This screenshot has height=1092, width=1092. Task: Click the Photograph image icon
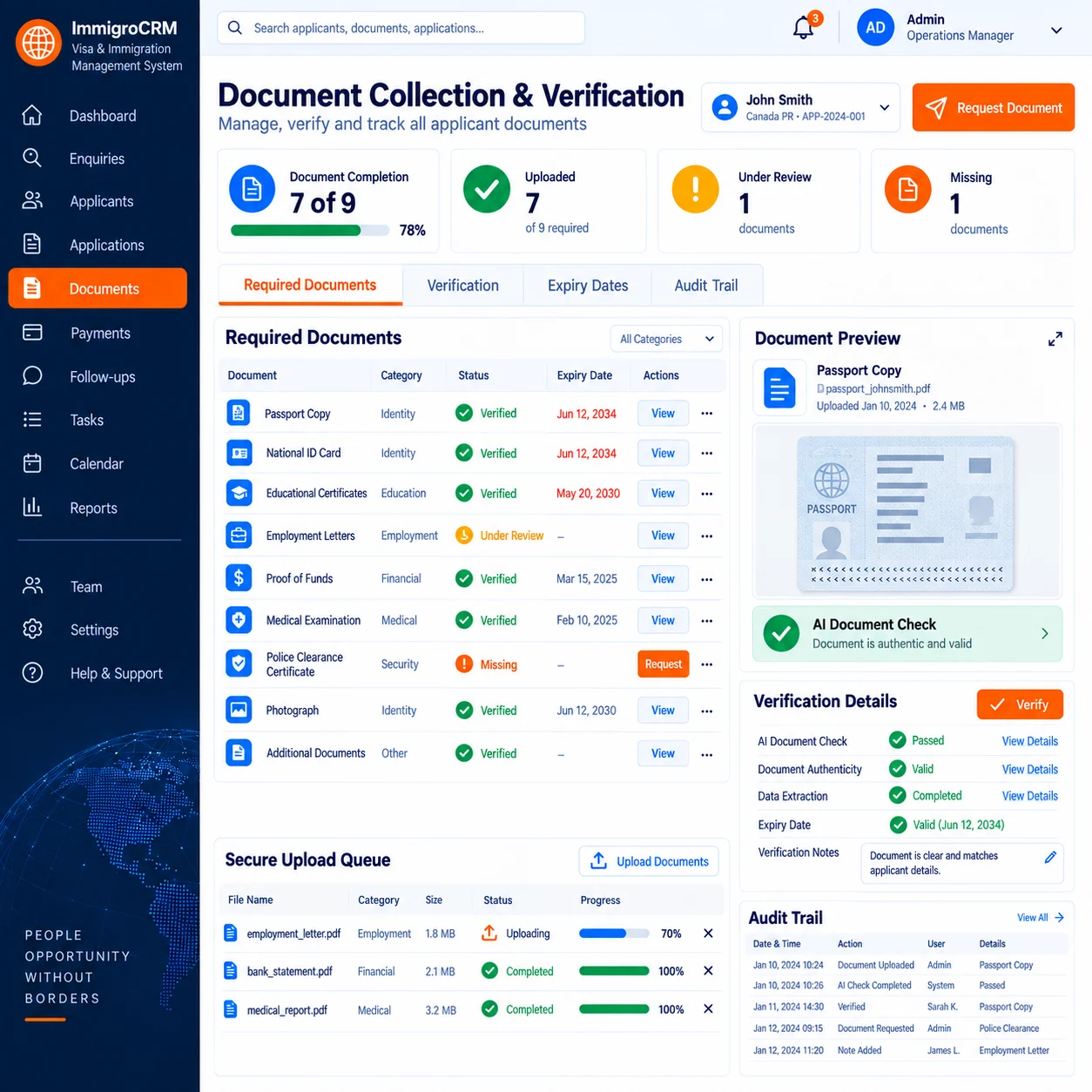[239, 710]
